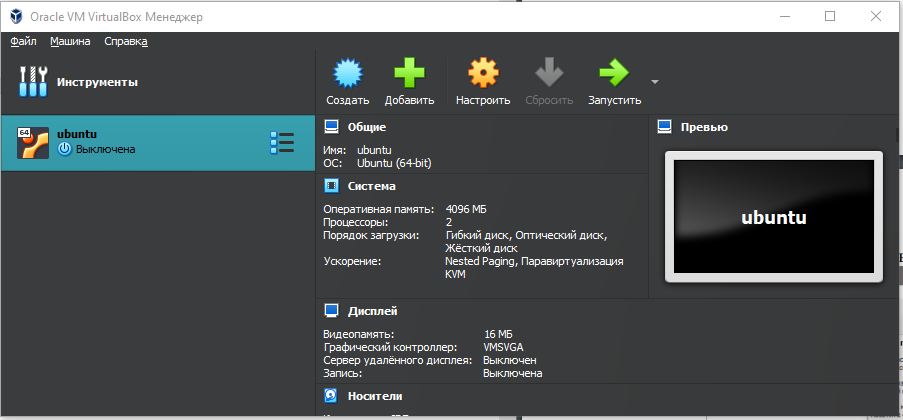Viewport: 903px width, 420px height.
Task: Open the Система section header
Action: tap(371, 187)
